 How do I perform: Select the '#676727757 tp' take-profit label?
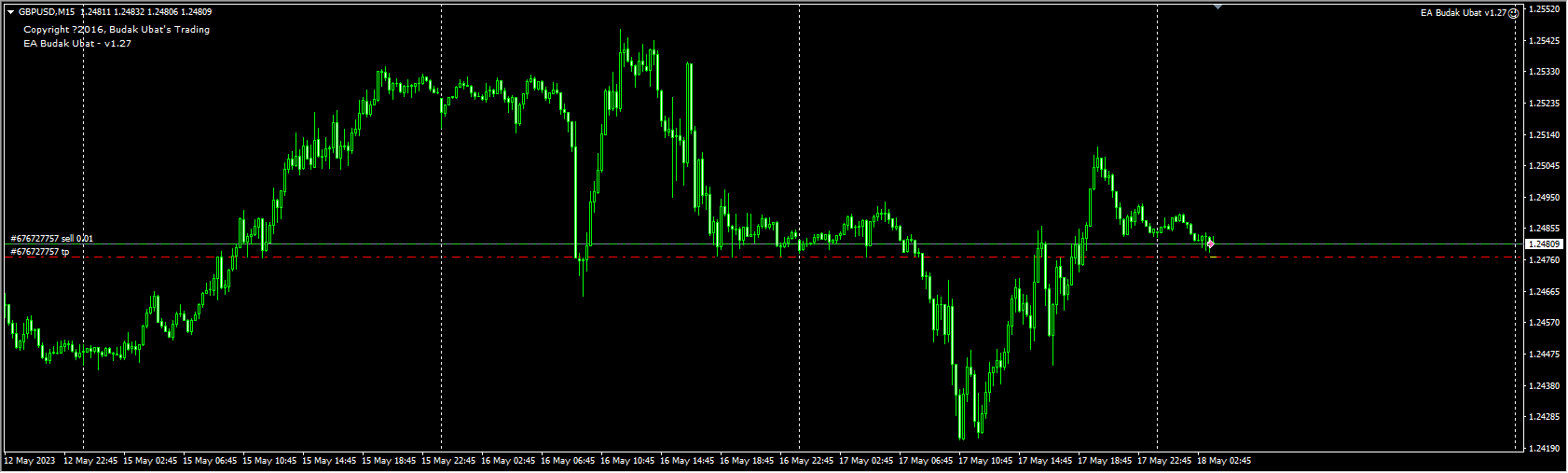click(40, 252)
